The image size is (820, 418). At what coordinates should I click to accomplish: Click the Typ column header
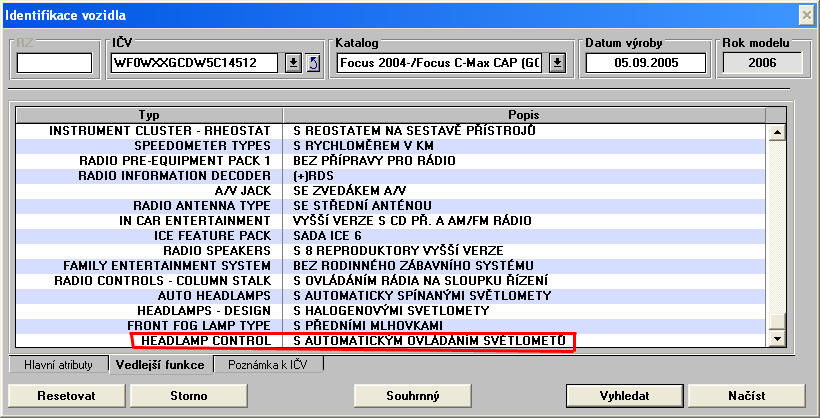pos(148,115)
